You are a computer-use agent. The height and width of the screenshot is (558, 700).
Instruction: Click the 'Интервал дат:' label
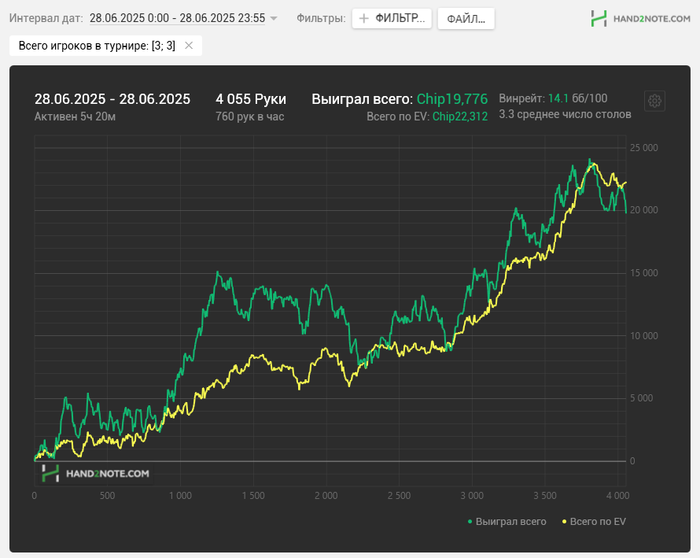(46, 18)
